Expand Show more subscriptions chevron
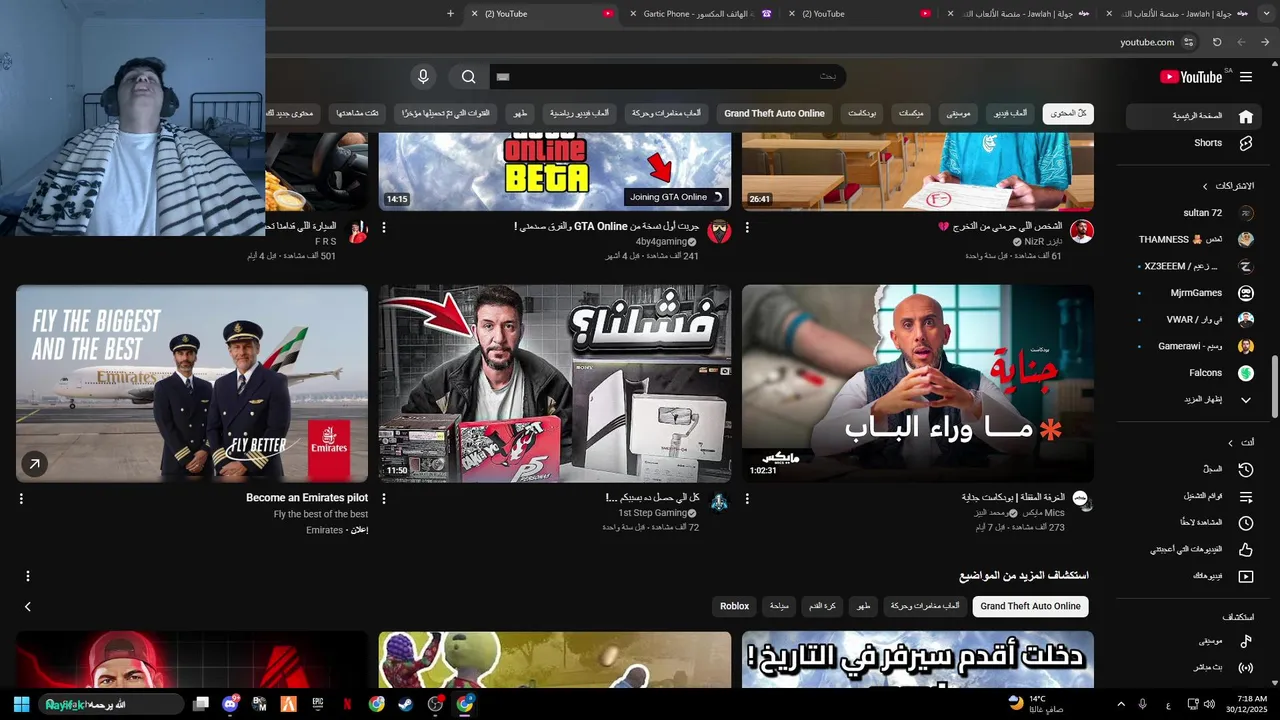Image resolution: width=1280 pixels, height=720 pixels. click(1246, 400)
